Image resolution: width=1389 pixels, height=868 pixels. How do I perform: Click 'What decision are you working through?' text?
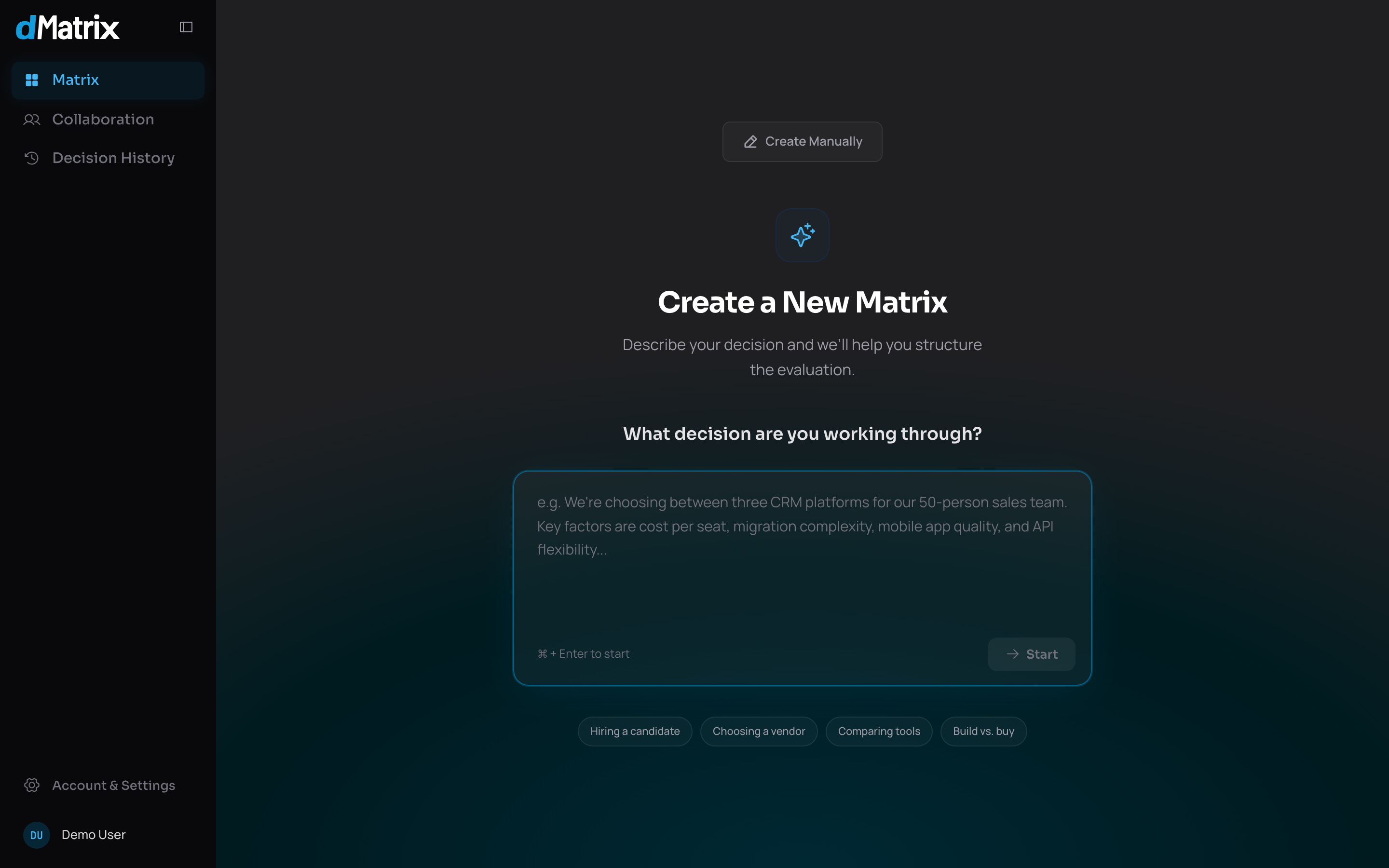click(802, 434)
